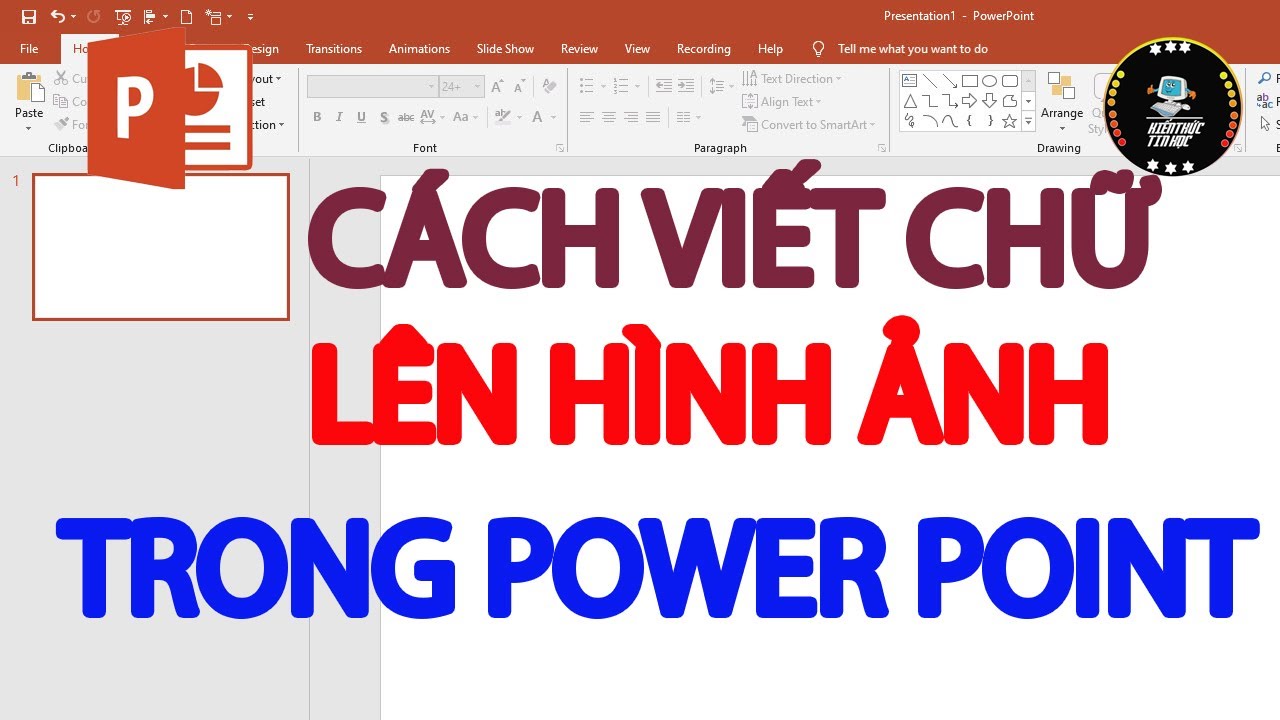Save the presentation via the floppy disk icon
The image size is (1280, 720).
(29, 17)
